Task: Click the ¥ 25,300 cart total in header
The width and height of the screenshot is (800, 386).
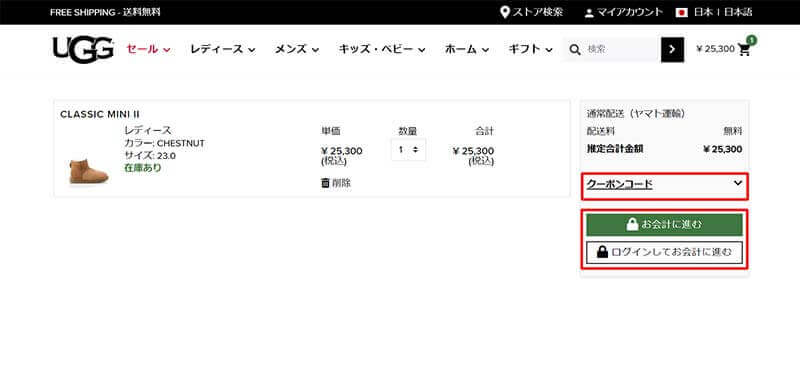Action: 715,49
